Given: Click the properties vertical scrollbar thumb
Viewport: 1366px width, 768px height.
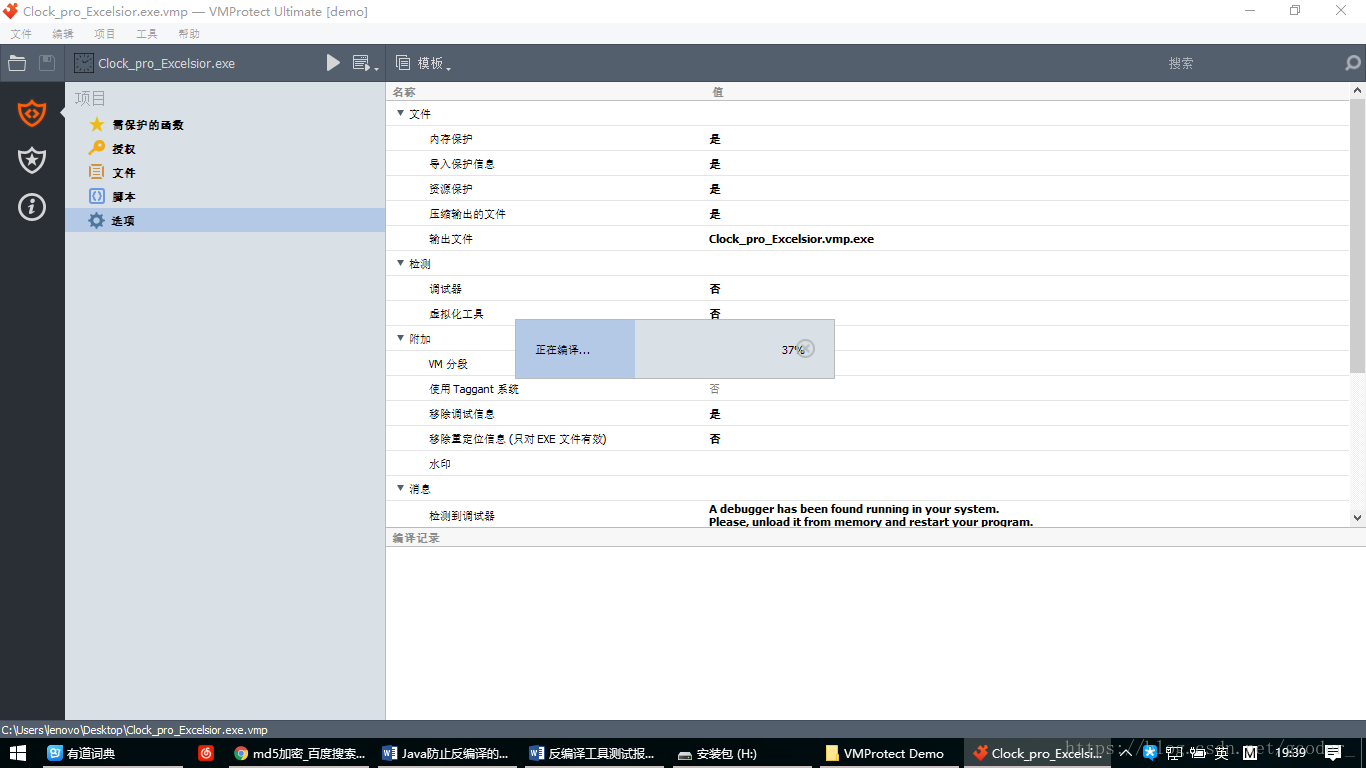Looking at the screenshot, I should pyautogui.click(x=1357, y=235).
